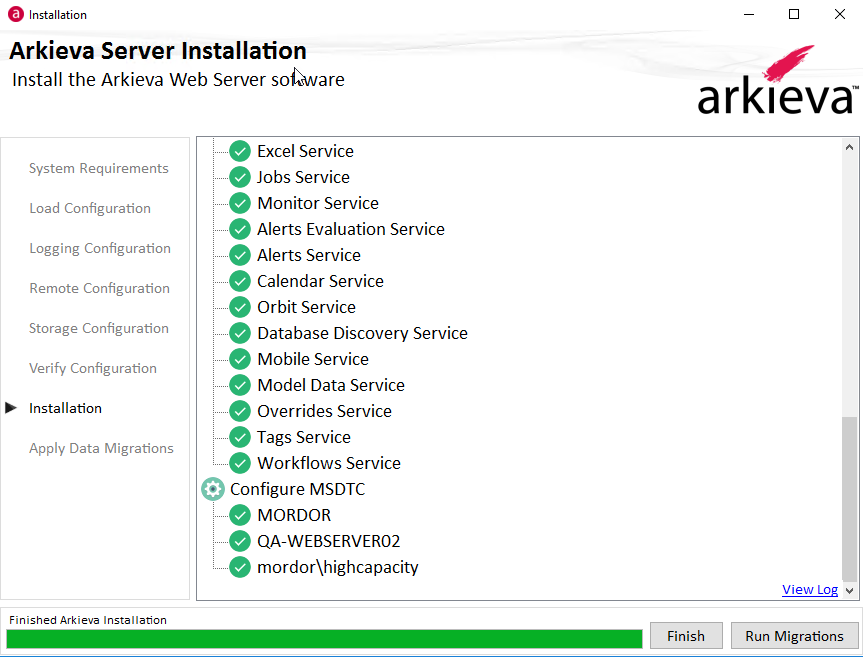Click the check icon for Alerts Evaluation Service
The height and width of the screenshot is (657, 863).
click(x=240, y=229)
